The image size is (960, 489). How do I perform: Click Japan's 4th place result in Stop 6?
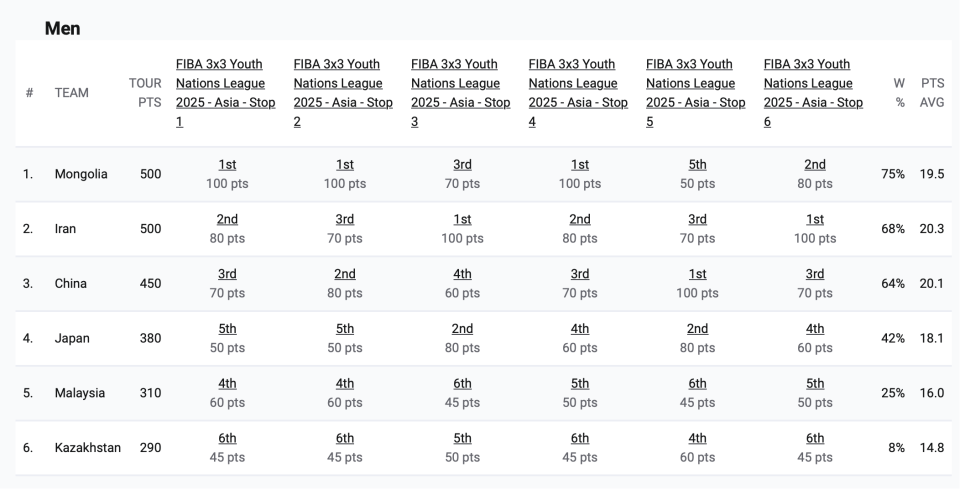pos(815,329)
